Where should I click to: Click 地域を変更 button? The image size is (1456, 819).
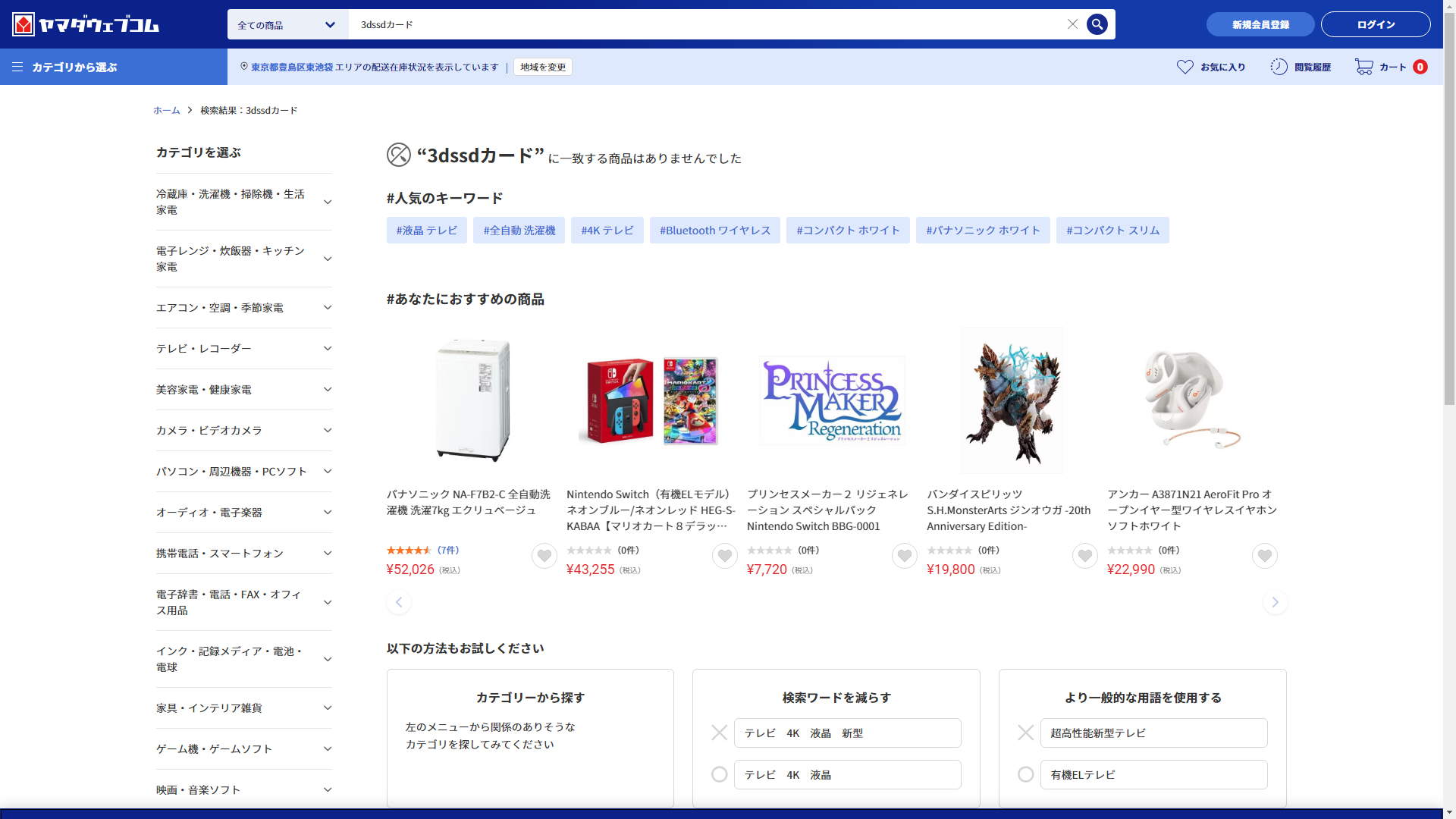542,67
